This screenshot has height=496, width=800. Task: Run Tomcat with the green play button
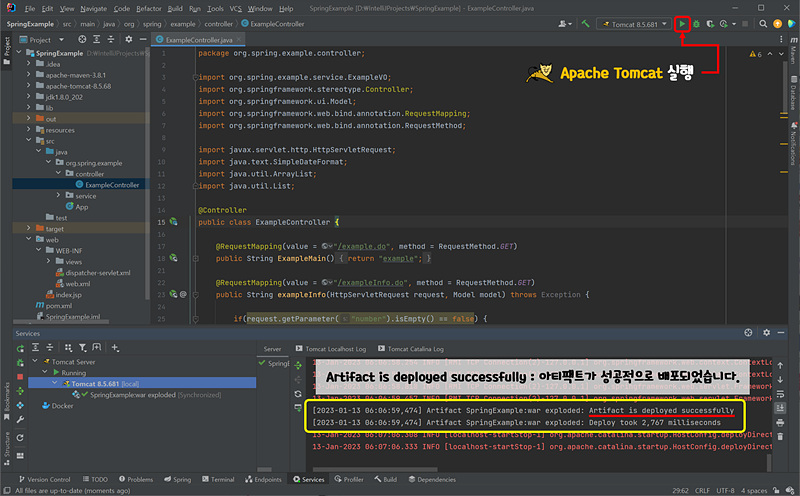click(682, 24)
